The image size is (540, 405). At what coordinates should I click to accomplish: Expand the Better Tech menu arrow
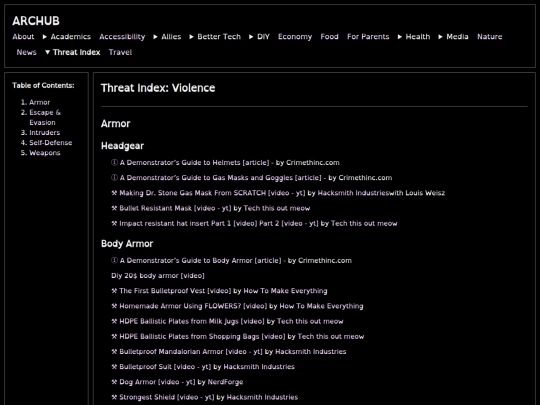coord(191,37)
